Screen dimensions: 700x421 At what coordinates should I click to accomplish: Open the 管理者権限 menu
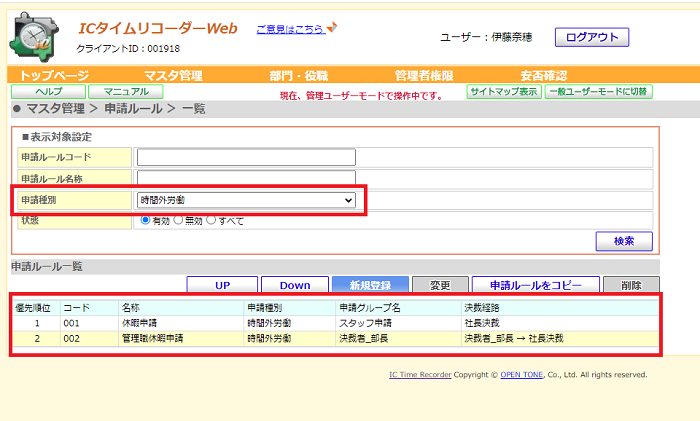[424, 75]
